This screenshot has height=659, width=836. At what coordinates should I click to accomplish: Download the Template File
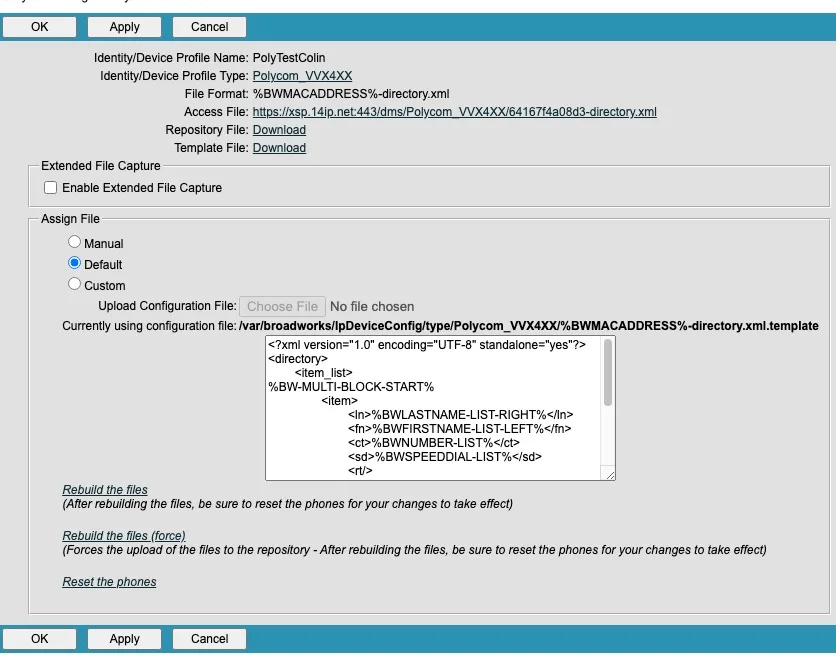[279, 148]
